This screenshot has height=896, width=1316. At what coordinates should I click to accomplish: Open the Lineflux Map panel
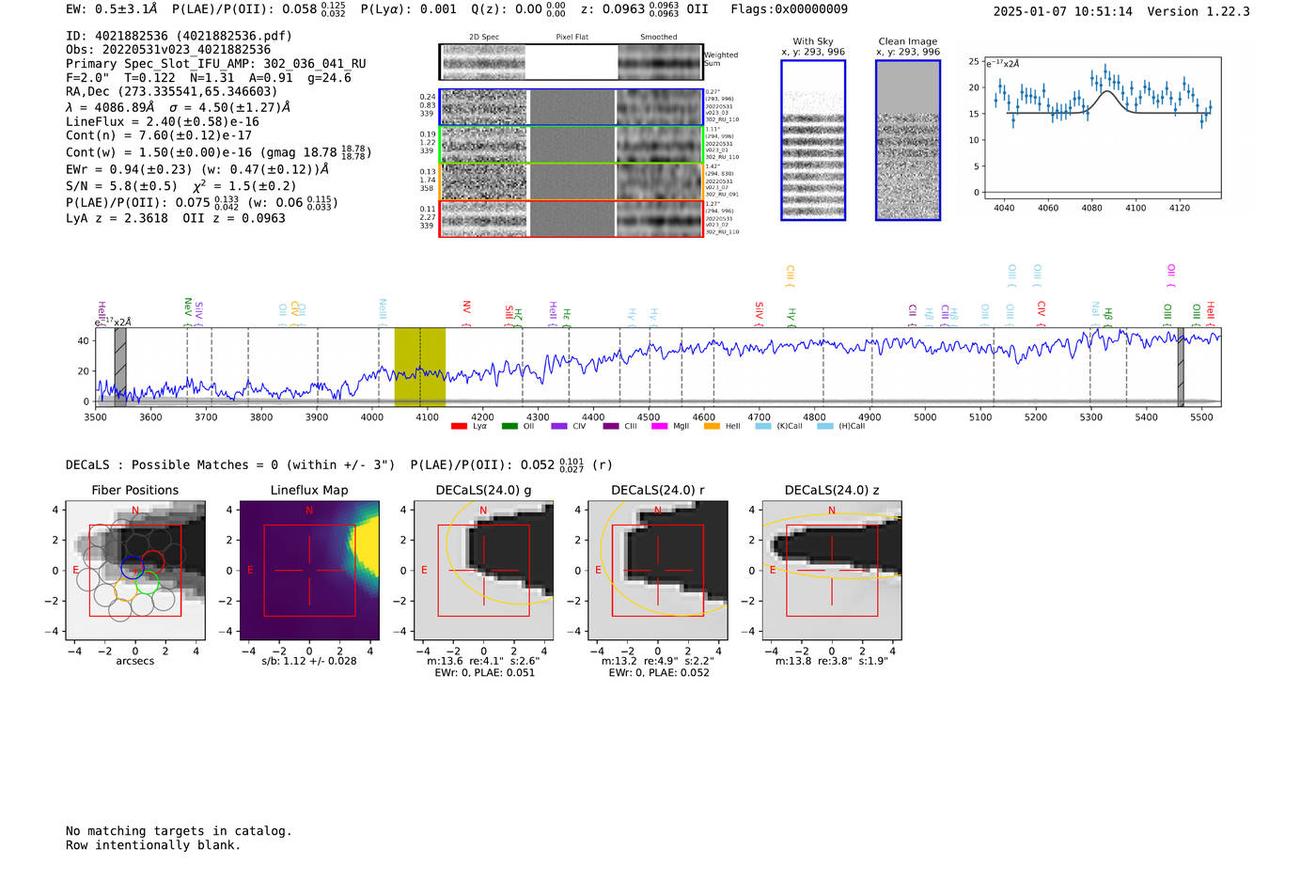(309, 570)
